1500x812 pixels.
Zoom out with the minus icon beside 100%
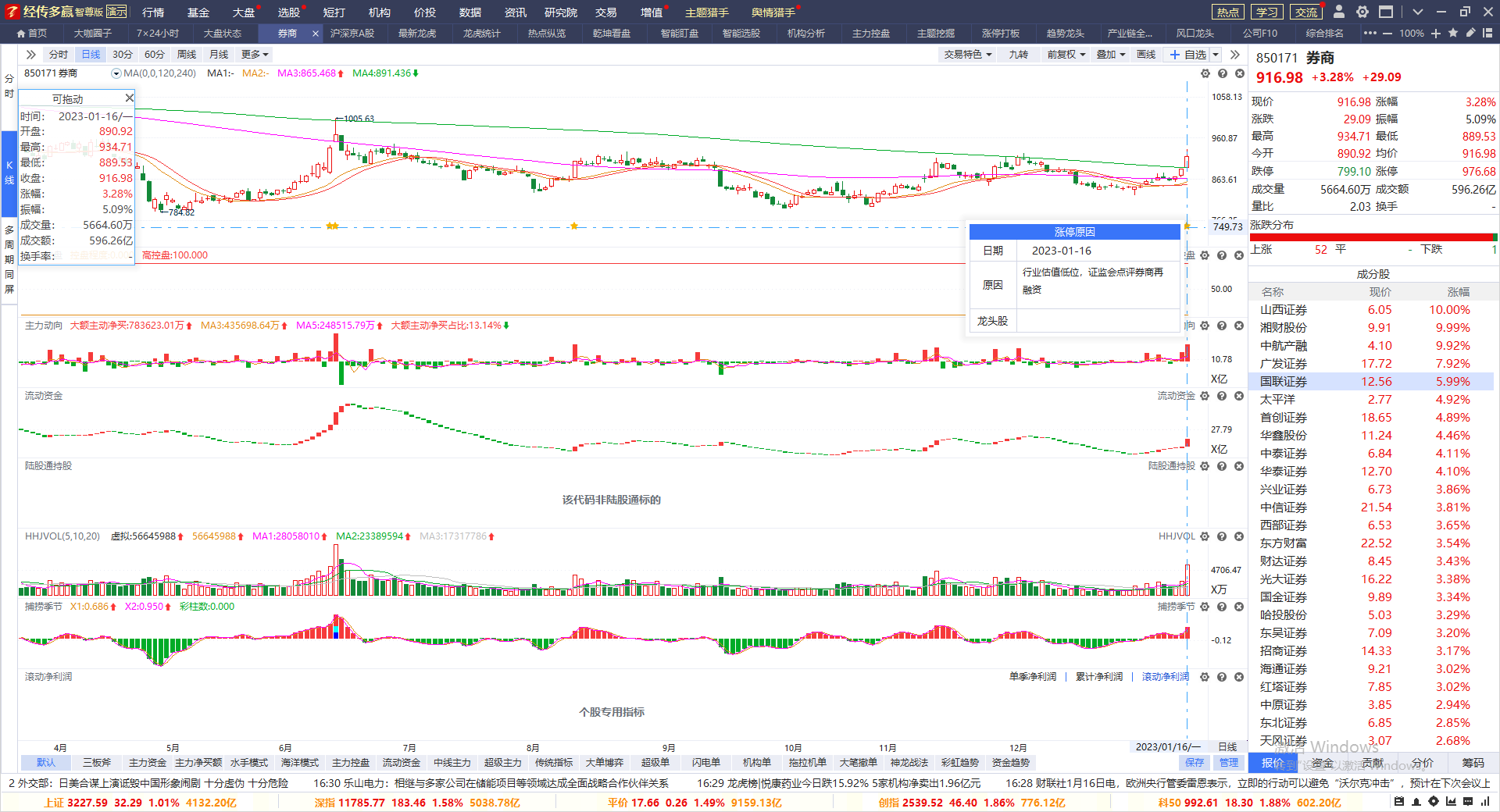coord(1387,33)
